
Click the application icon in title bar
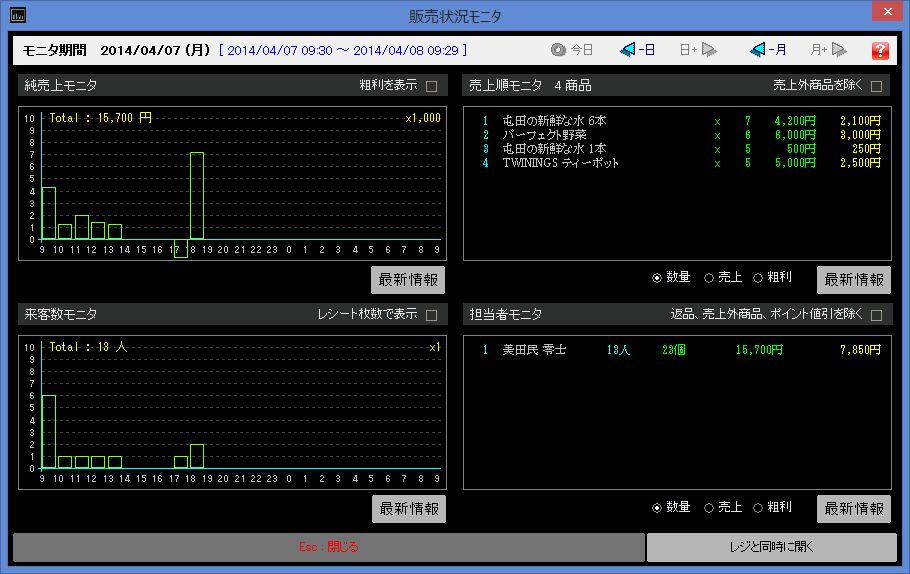[x=18, y=15]
